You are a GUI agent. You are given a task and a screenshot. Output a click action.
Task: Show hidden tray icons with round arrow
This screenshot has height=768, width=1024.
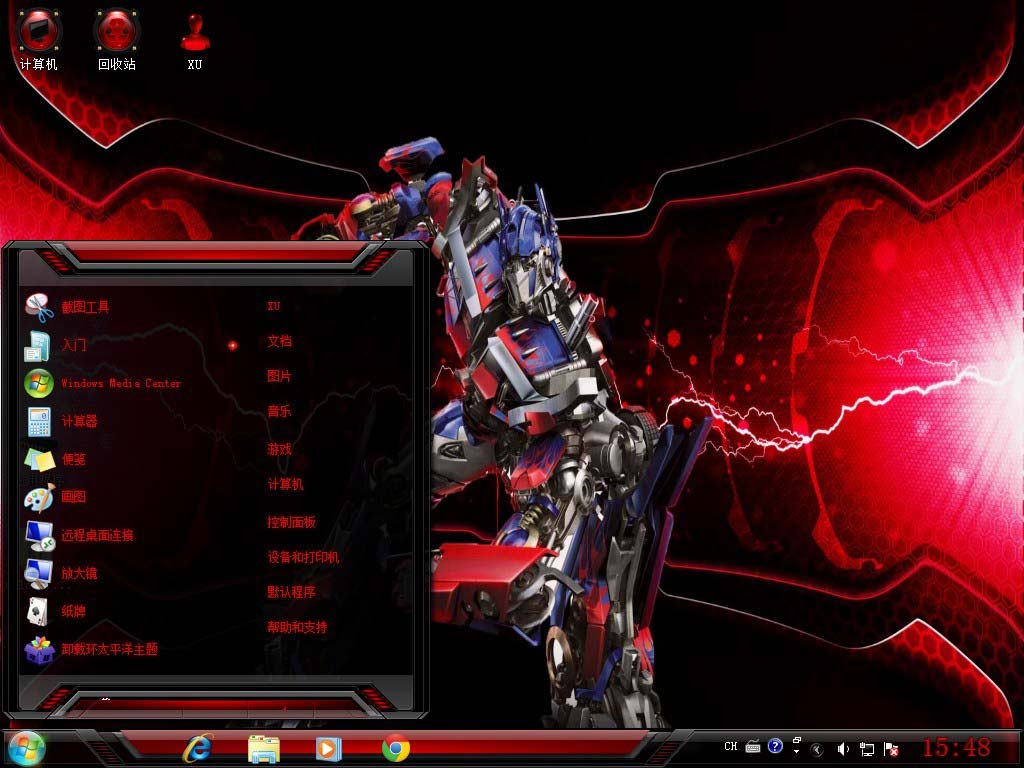tap(818, 748)
